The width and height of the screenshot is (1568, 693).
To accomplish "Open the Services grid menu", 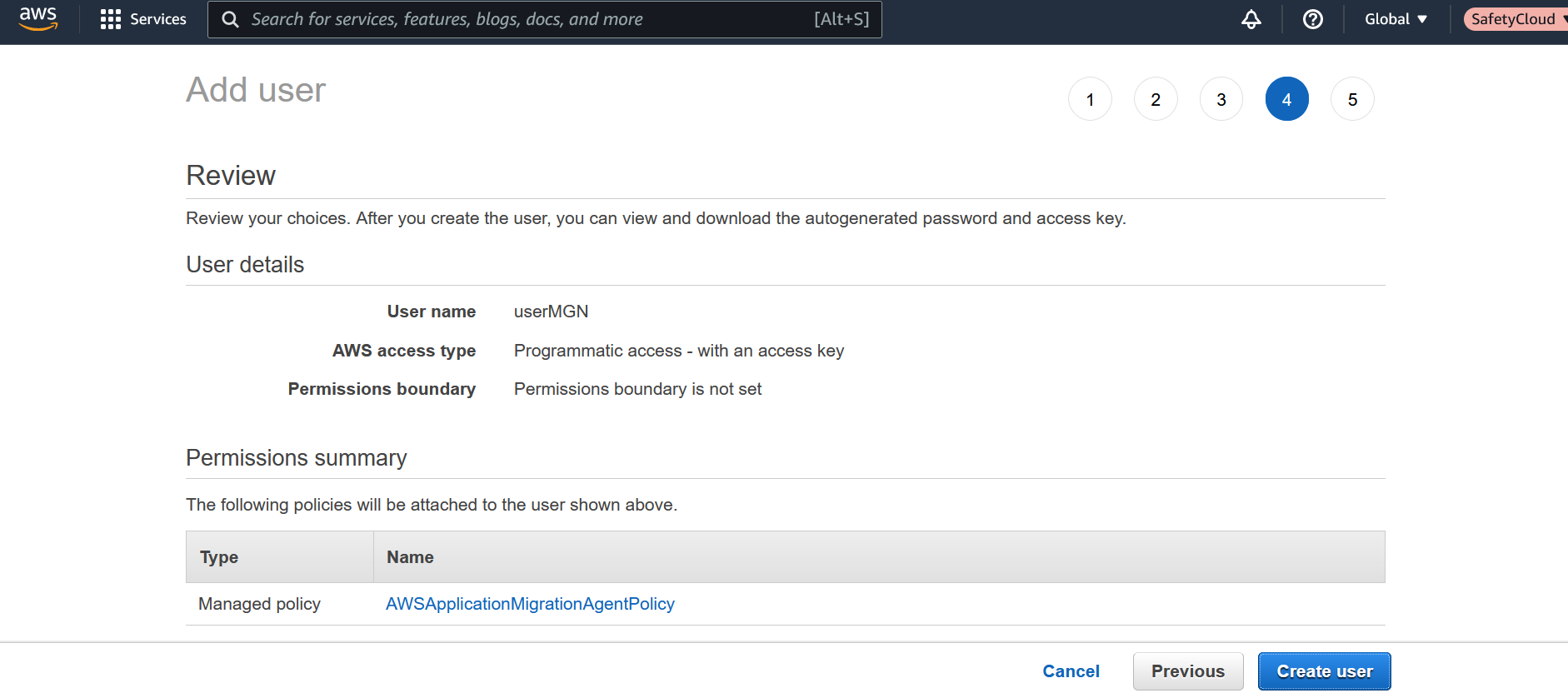I will [111, 19].
